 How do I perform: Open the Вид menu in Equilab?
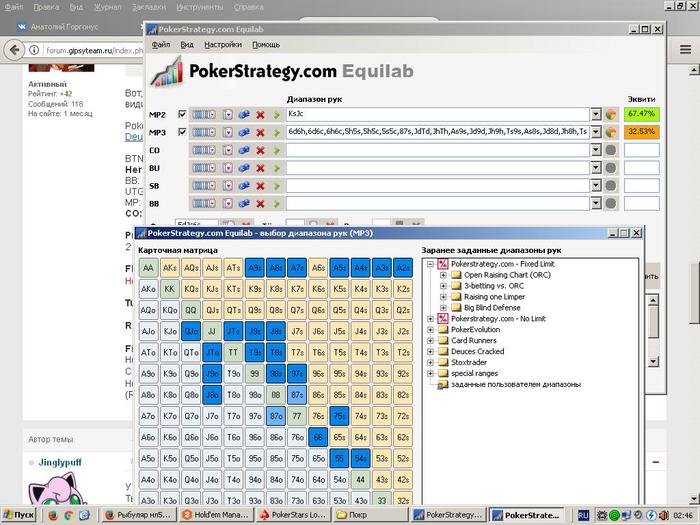(x=187, y=45)
